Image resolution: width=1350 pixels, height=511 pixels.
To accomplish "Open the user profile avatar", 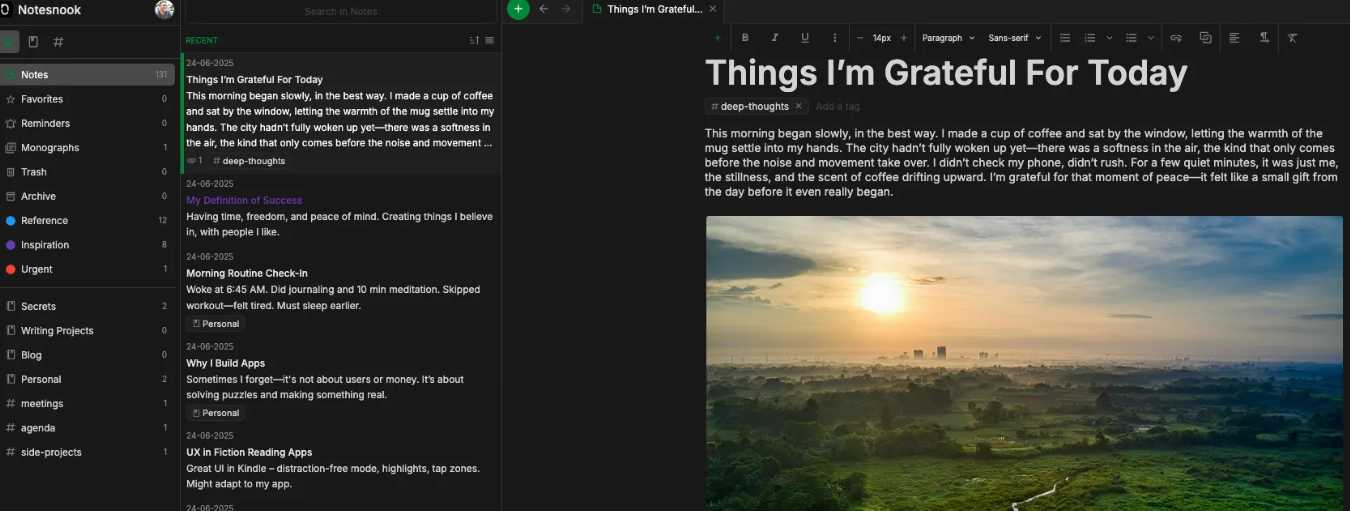I will pos(165,10).
